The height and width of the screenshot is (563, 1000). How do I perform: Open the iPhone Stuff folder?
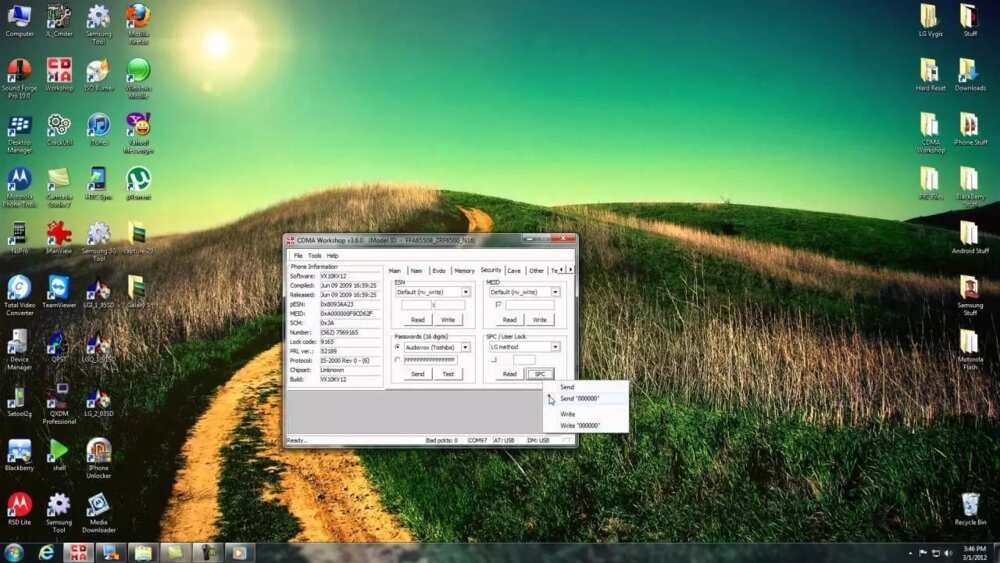tap(970, 129)
